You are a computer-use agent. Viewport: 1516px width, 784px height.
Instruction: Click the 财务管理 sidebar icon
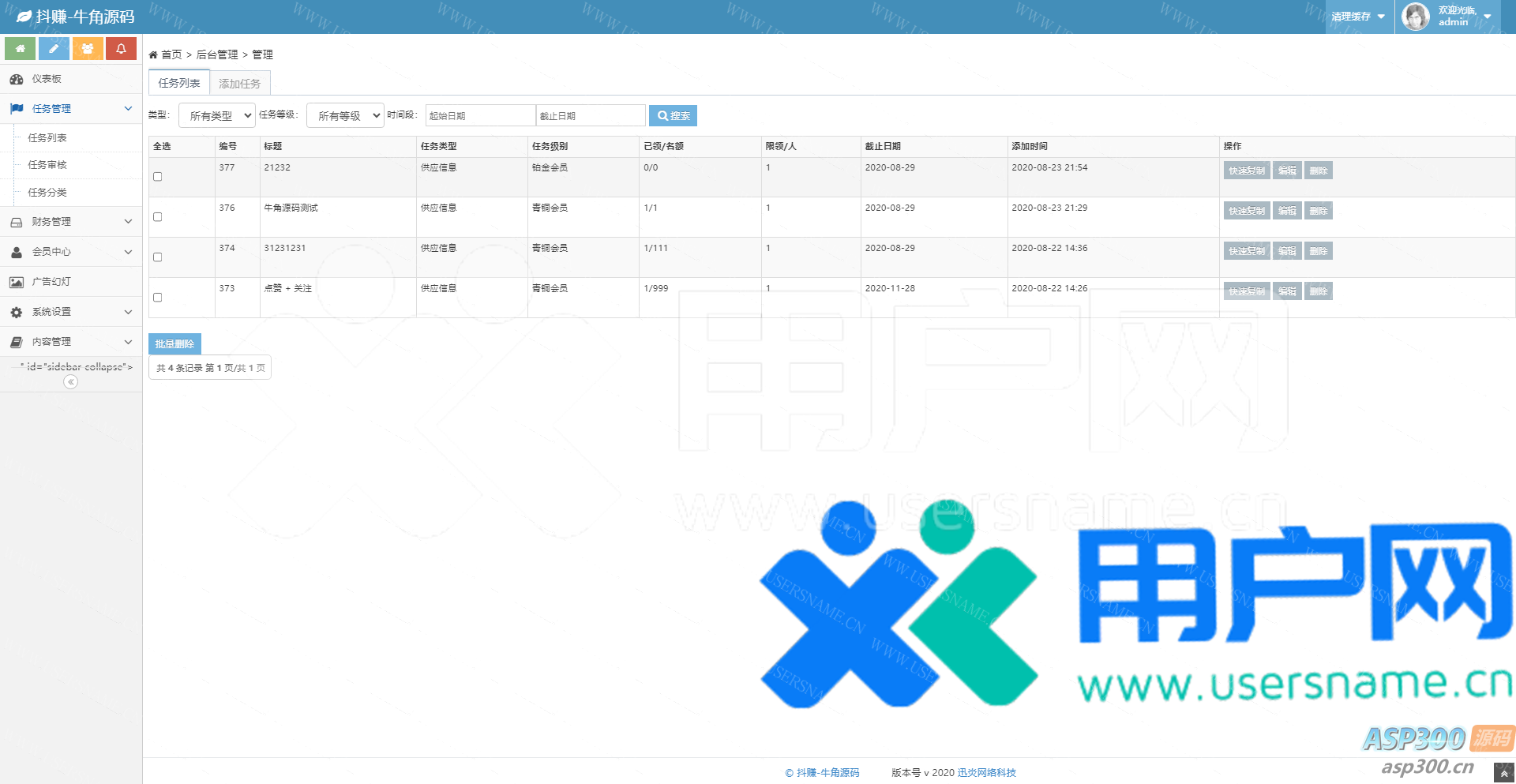[x=17, y=222]
